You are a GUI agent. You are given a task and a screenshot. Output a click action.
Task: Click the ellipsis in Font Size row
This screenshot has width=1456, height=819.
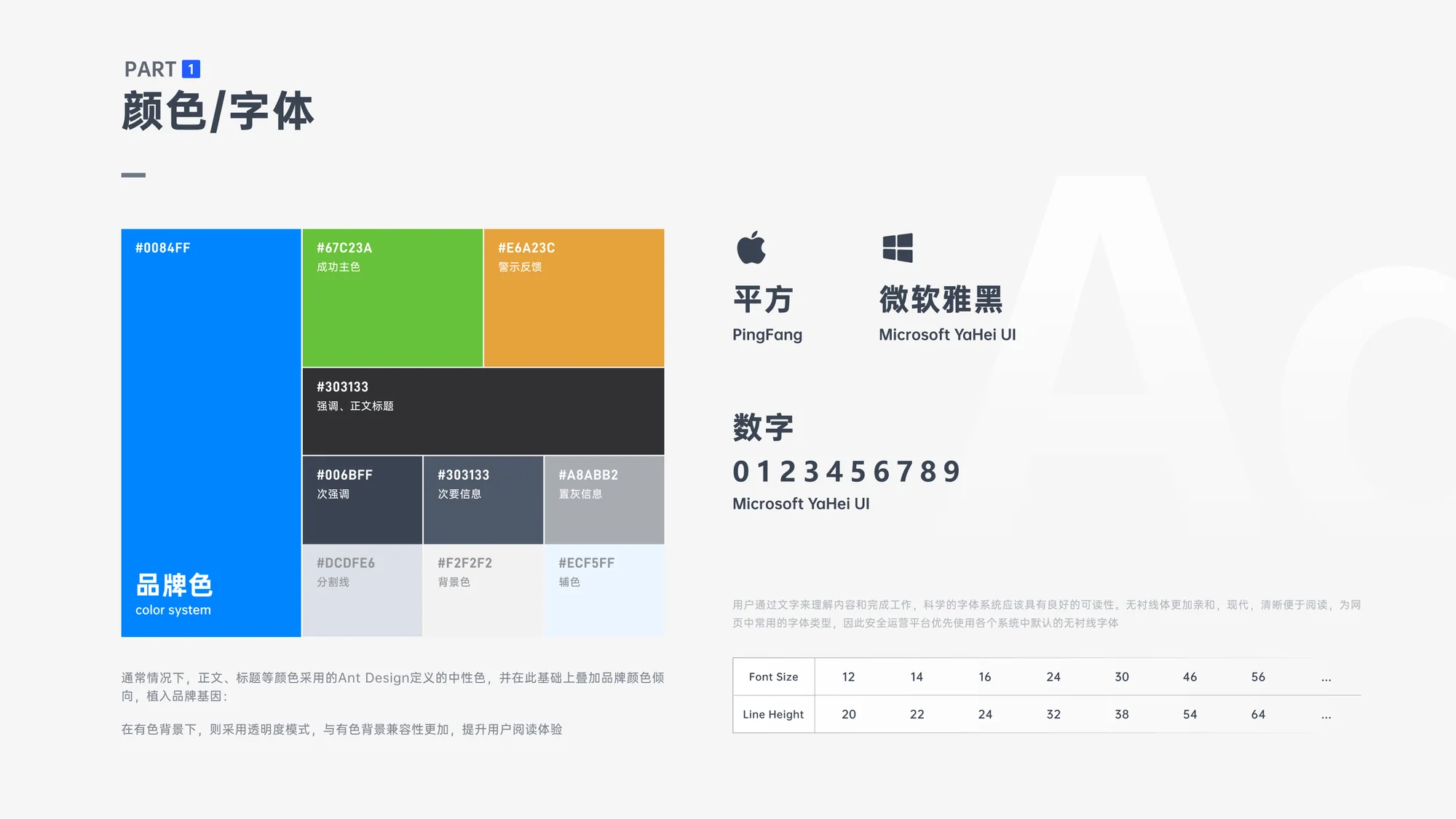[1326, 679]
